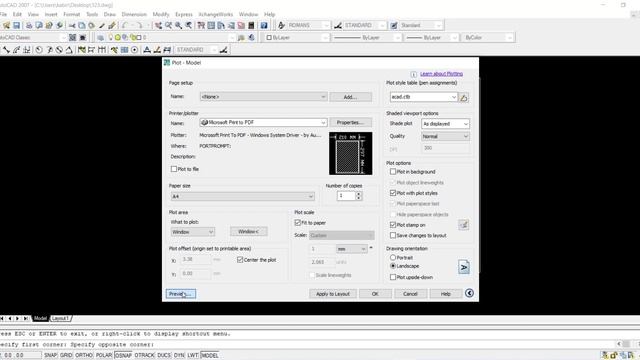The image size is (640, 360).
Task: Select the Landscape orientation radio button
Action: pyautogui.click(x=393, y=266)
